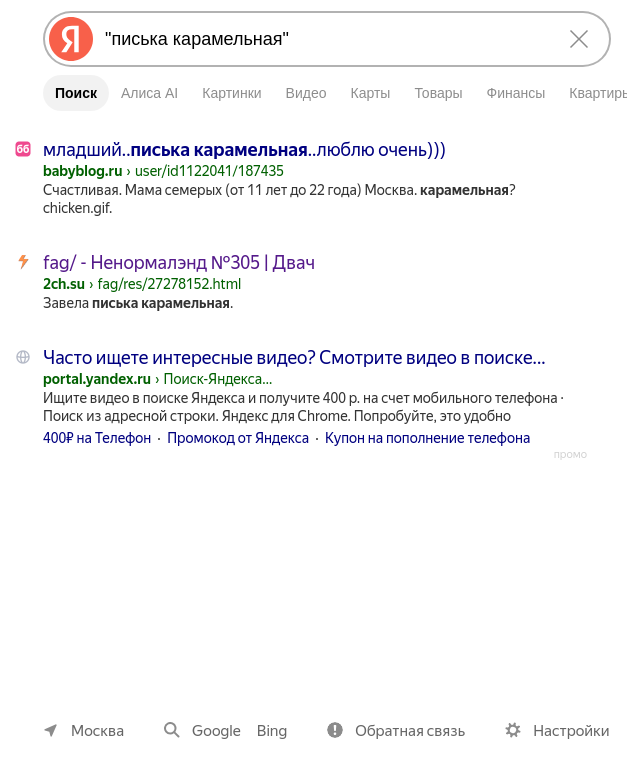Select the Поиск tab

tap(76, 93)
